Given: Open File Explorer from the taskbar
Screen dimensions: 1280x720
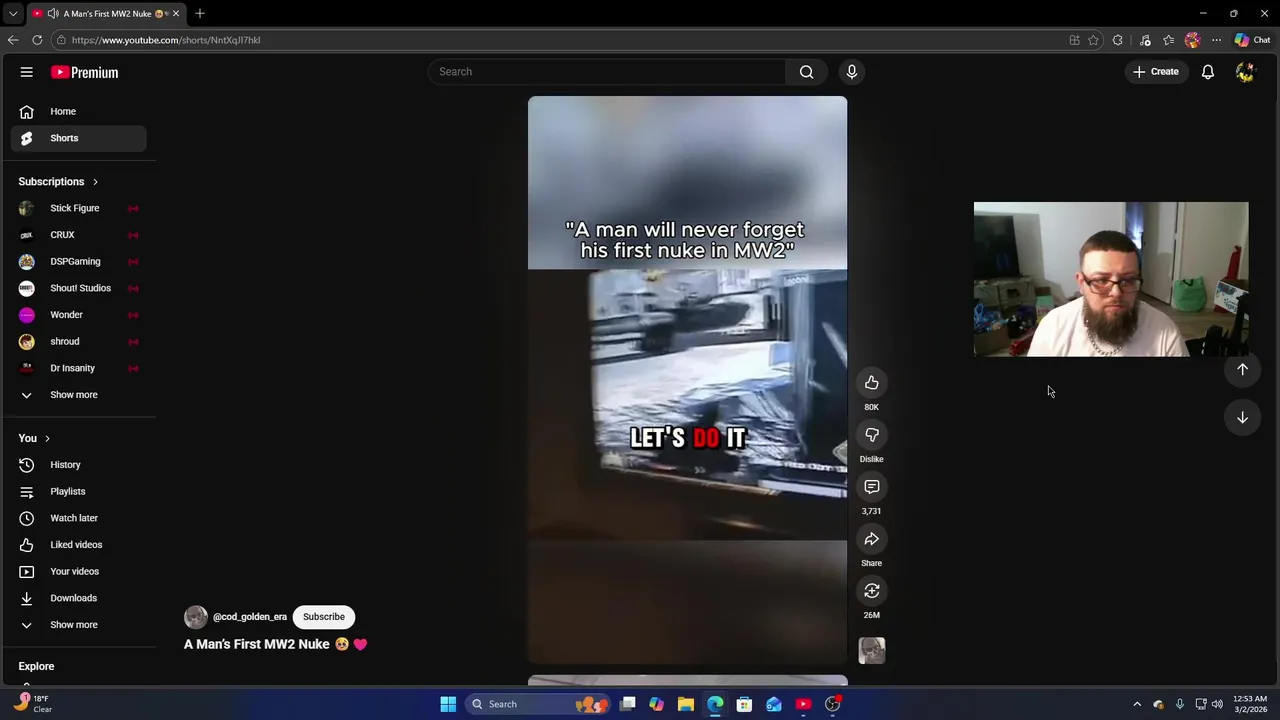Looking at the screenshot, I should coord(686,704).
